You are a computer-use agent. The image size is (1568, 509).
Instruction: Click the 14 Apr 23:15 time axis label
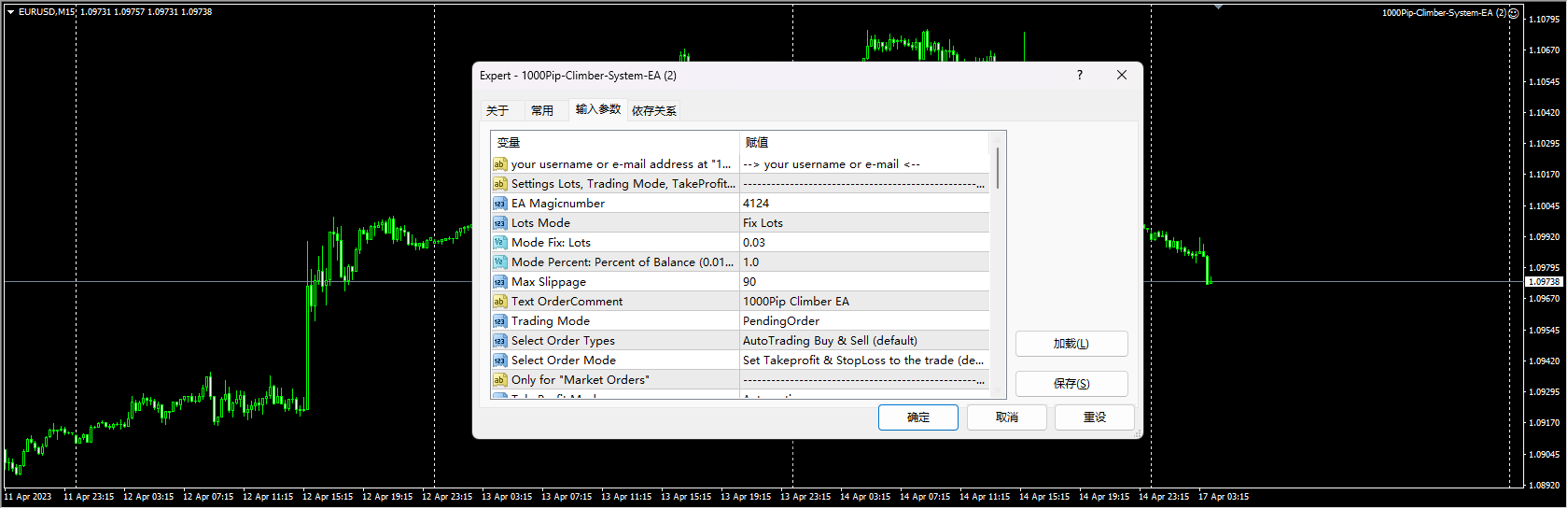coord(1164,497)
